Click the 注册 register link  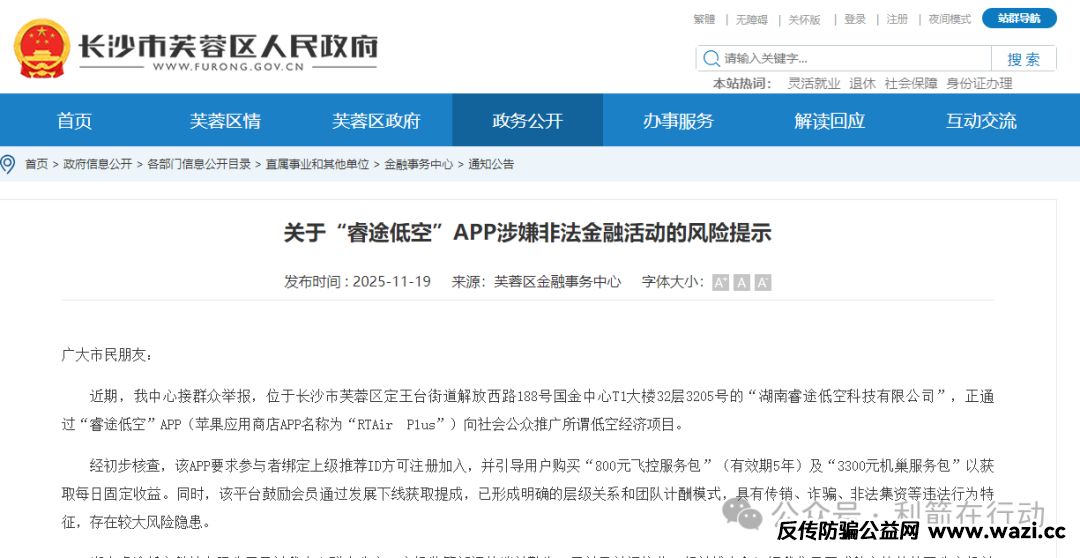[x=897, y=19]
